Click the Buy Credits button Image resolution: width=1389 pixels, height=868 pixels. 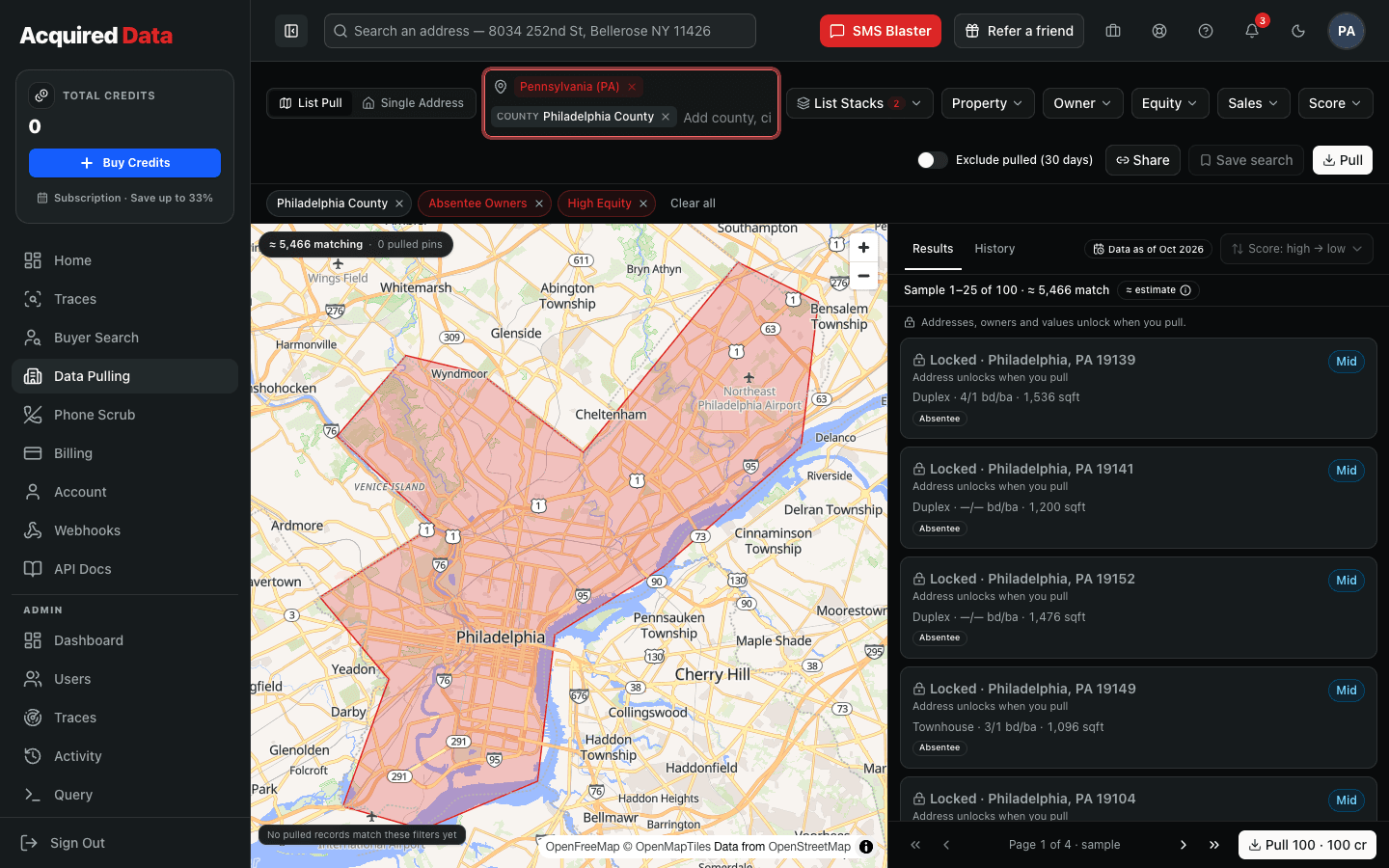point(124,163)
